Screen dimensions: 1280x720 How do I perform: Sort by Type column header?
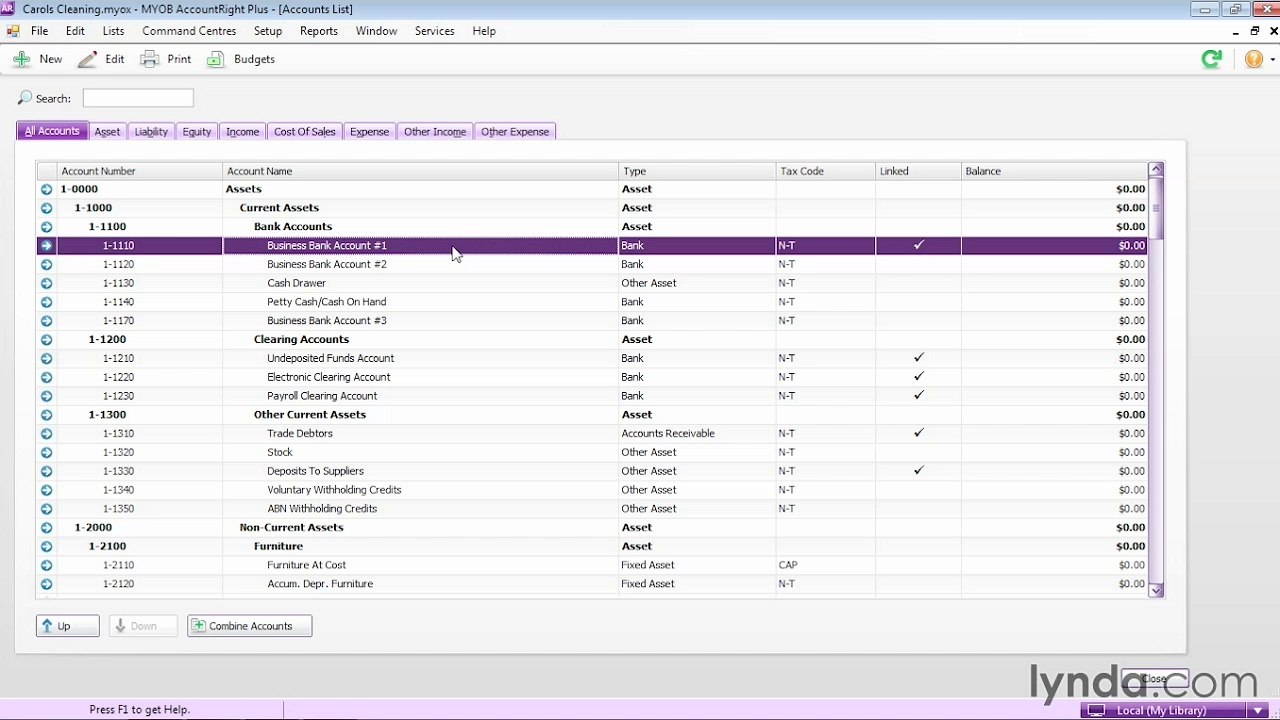coord(697,171)
